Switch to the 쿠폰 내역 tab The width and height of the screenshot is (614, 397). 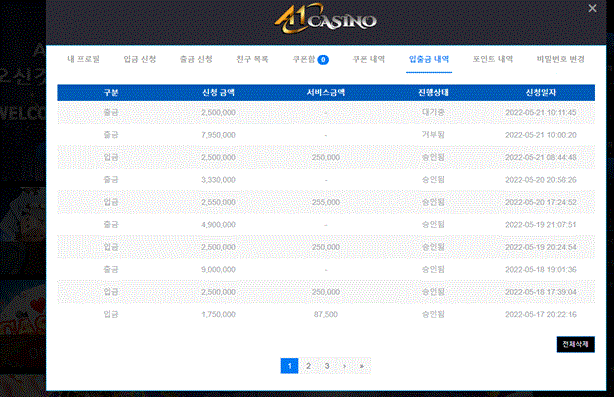(x=369, y=59)
